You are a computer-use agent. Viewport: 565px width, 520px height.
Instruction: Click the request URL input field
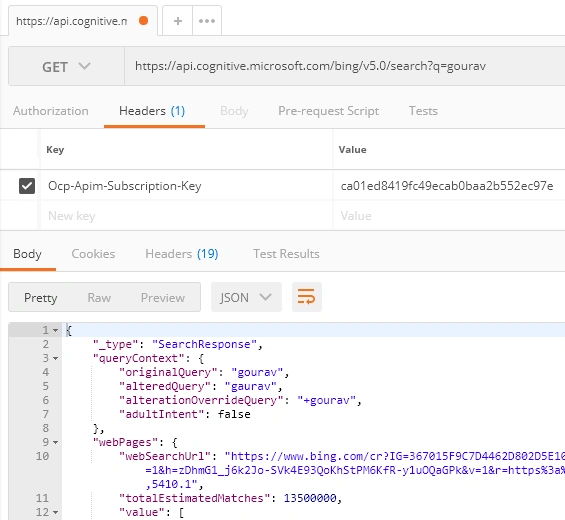click(x=344, y=66)
